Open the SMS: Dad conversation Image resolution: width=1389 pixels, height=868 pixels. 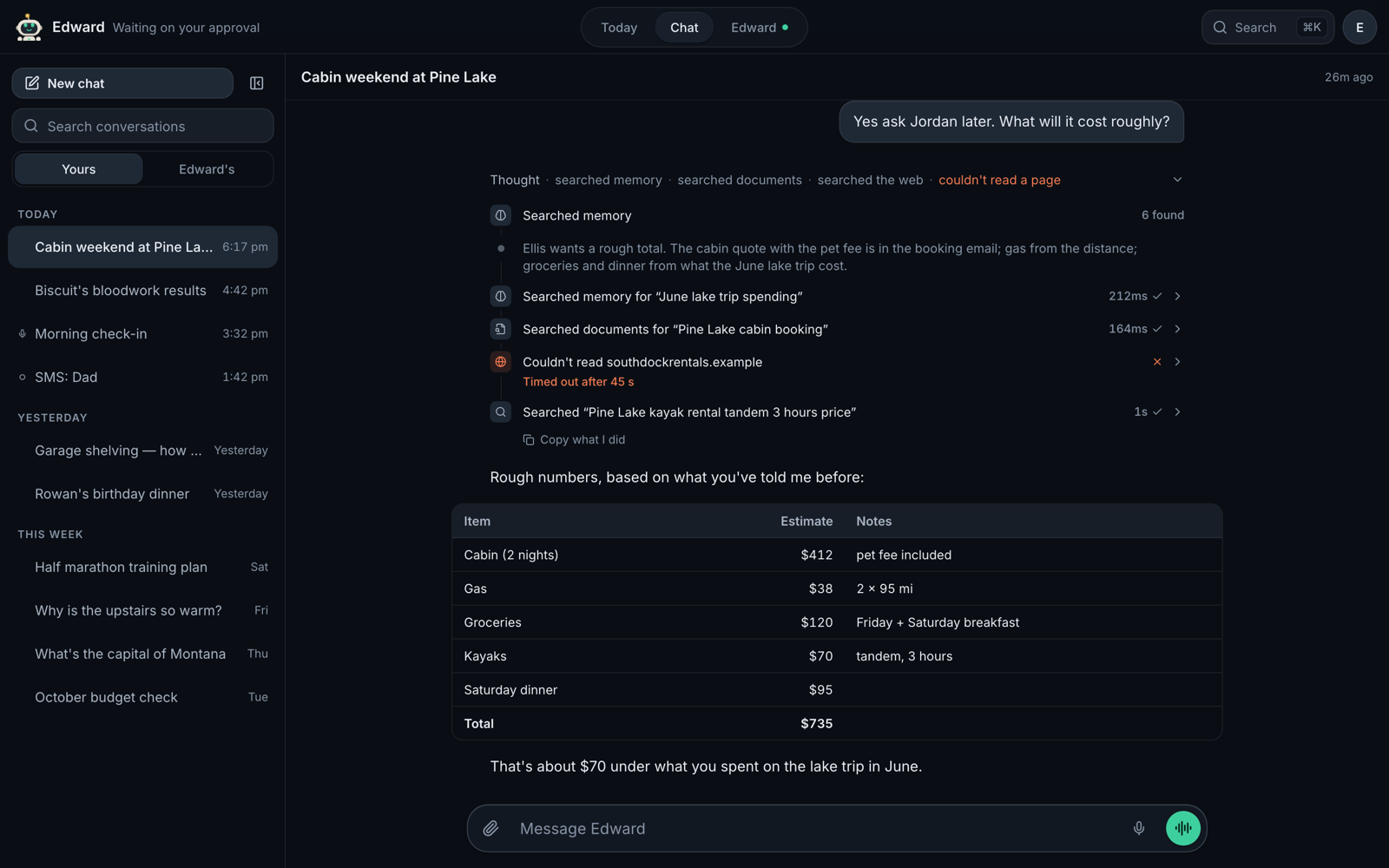click(x=142, y=378)
